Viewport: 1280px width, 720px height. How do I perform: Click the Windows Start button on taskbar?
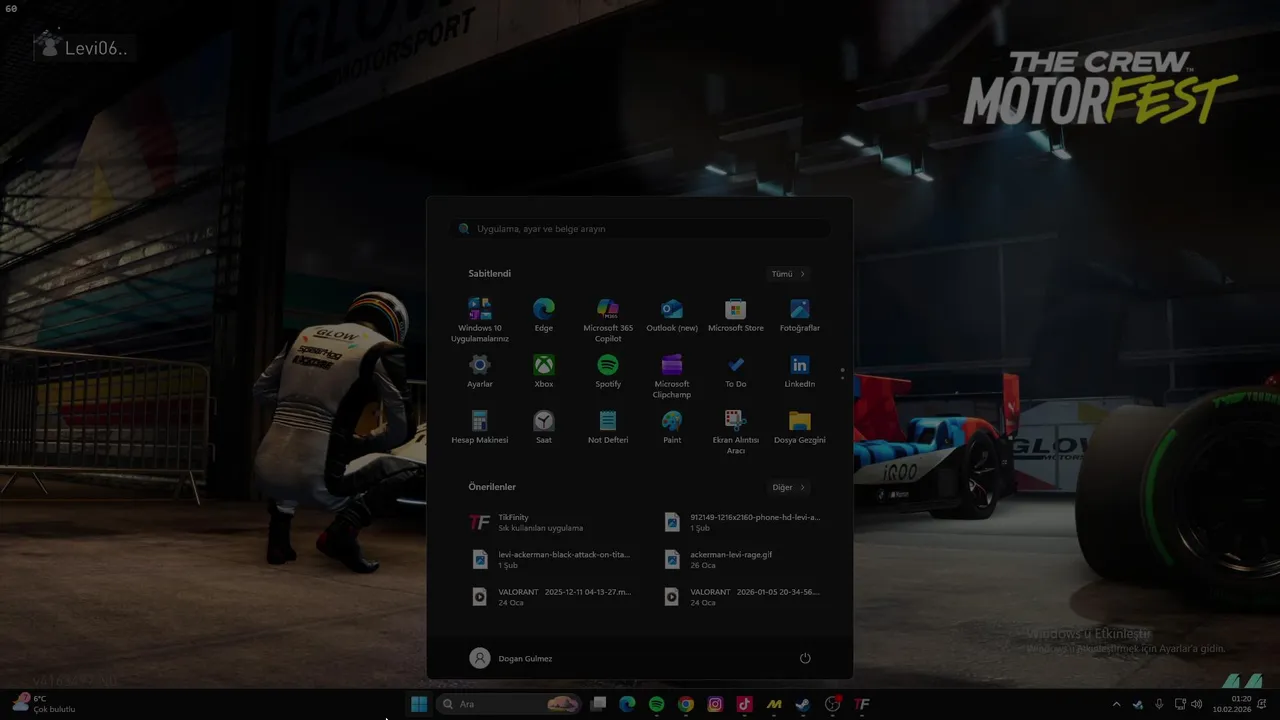point(419,704)
